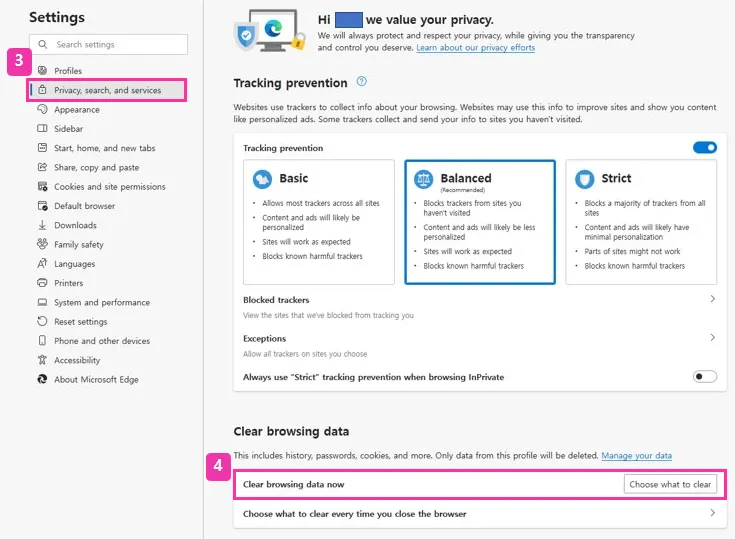Click the About Microsoft Edge logo icon

coord(42,379)
